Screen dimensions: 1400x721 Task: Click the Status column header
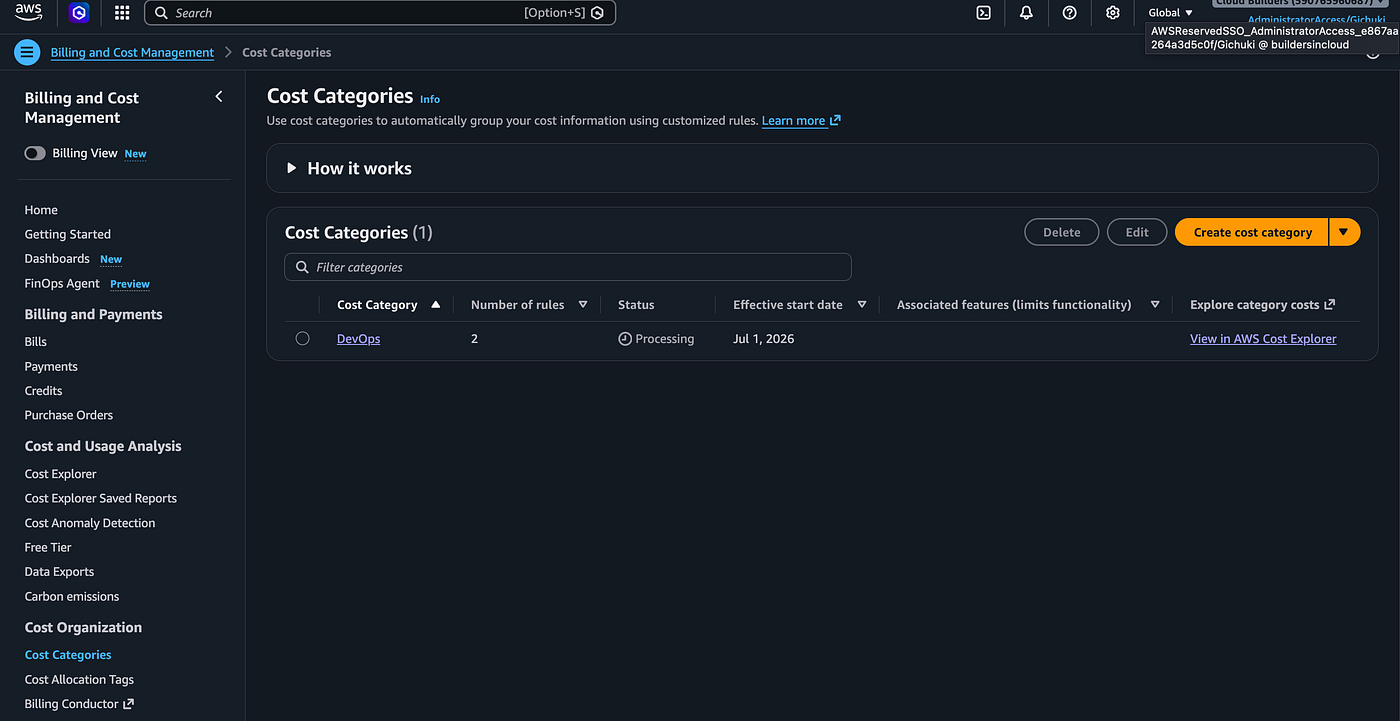636,305
